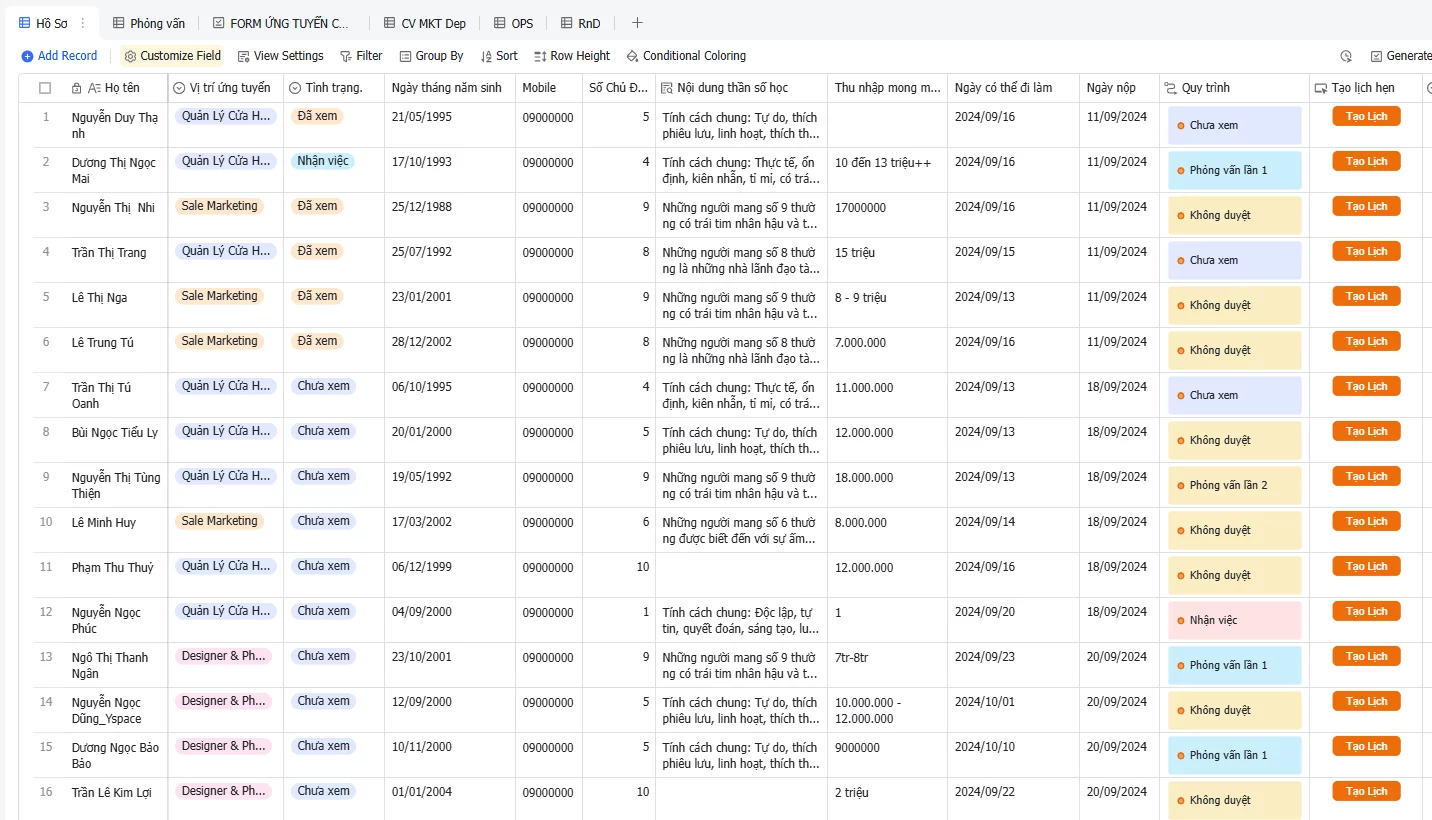Click Phỏng vấn lần 2 card for Nguyễn Thị Tùng Thiện
This screenshot has width=1432, height=820.
1235,485
